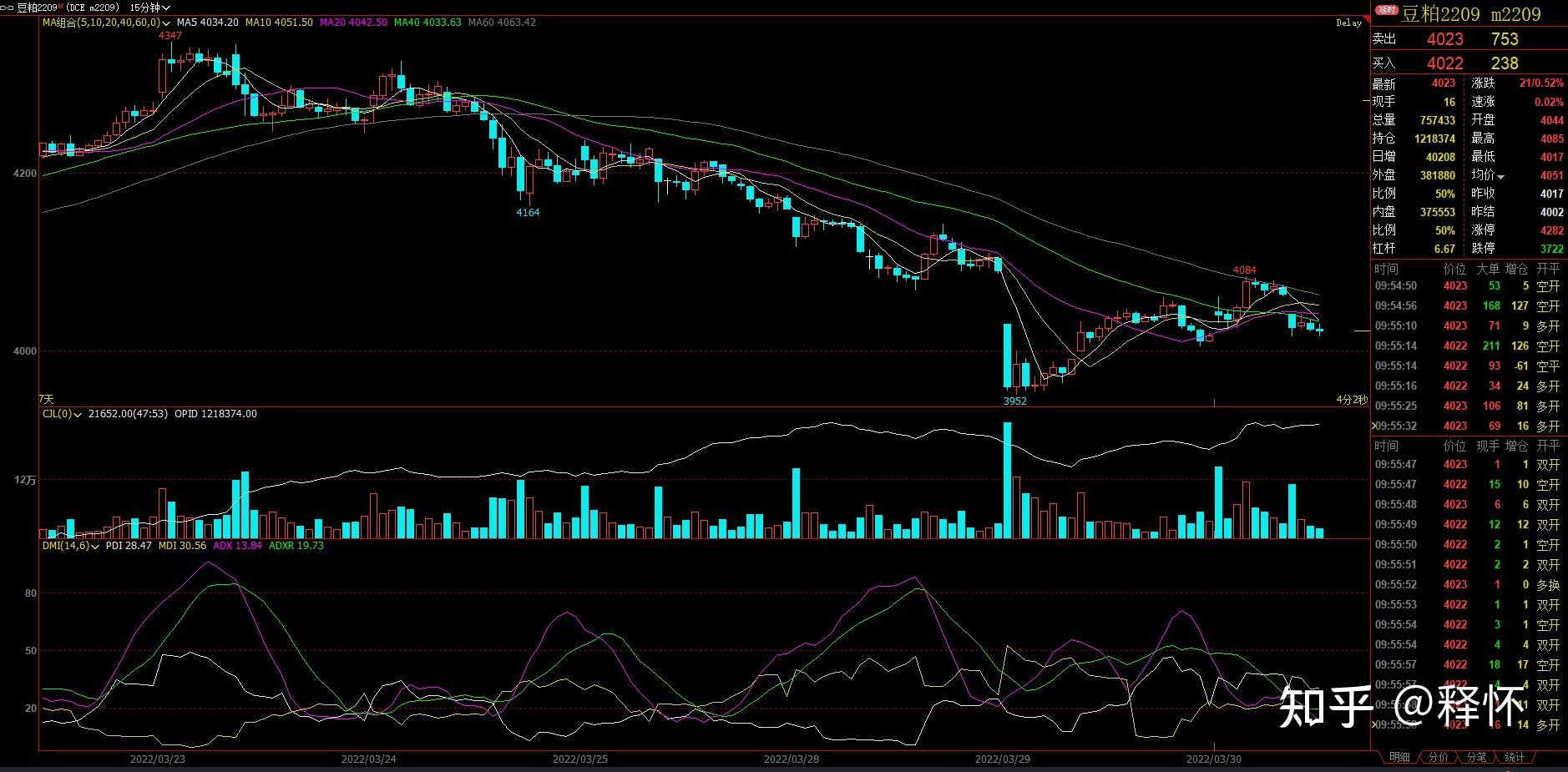Click the OPID 1218374.00 label
Image resolution: width=1568 pixels, height=772 pixels.
click(215, 414)
